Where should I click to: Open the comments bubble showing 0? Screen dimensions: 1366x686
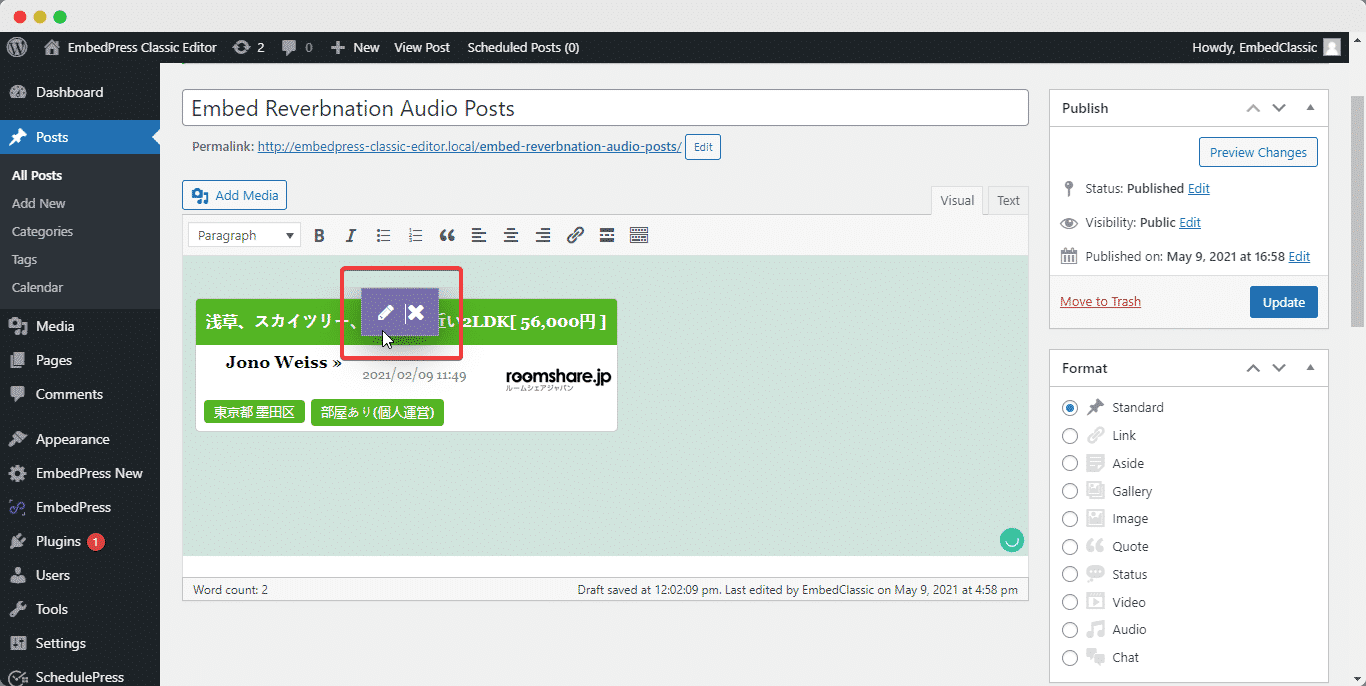coord(297,47)
